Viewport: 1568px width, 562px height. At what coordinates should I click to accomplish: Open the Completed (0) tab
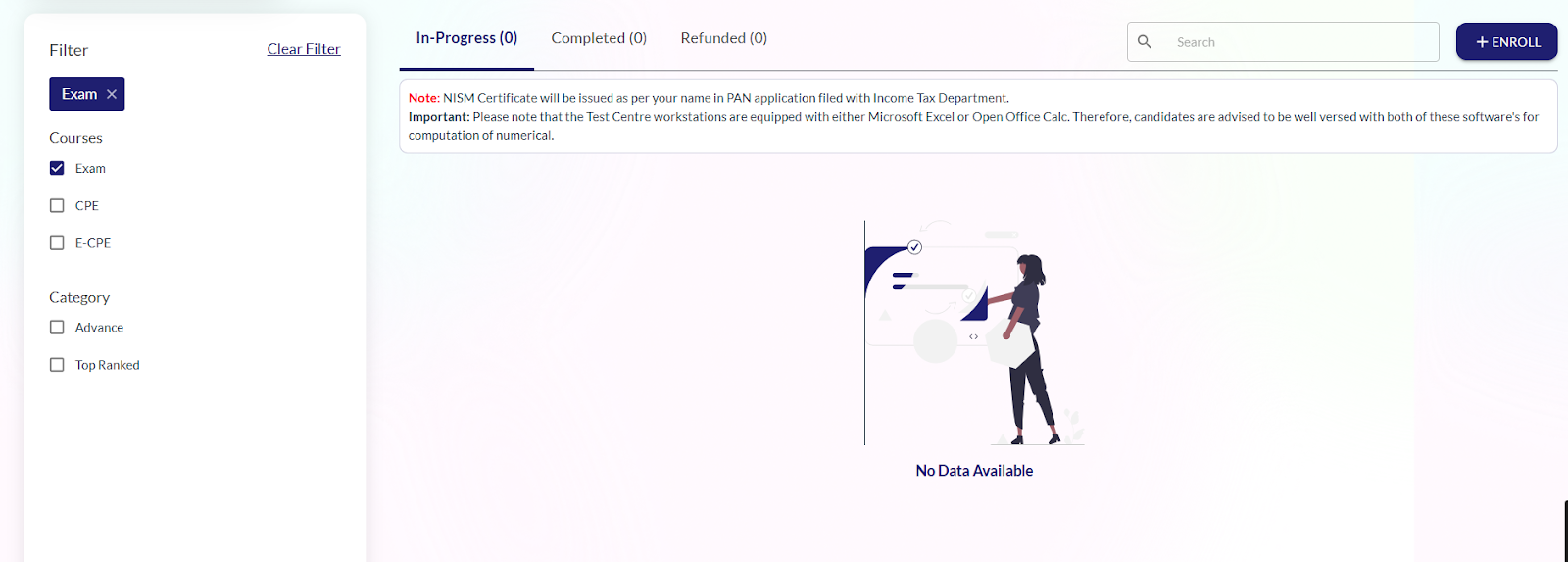[599, 38]
